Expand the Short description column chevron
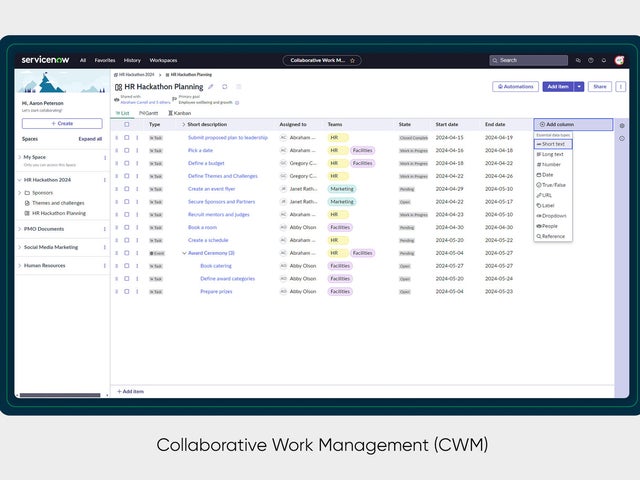 pos(183,124)
